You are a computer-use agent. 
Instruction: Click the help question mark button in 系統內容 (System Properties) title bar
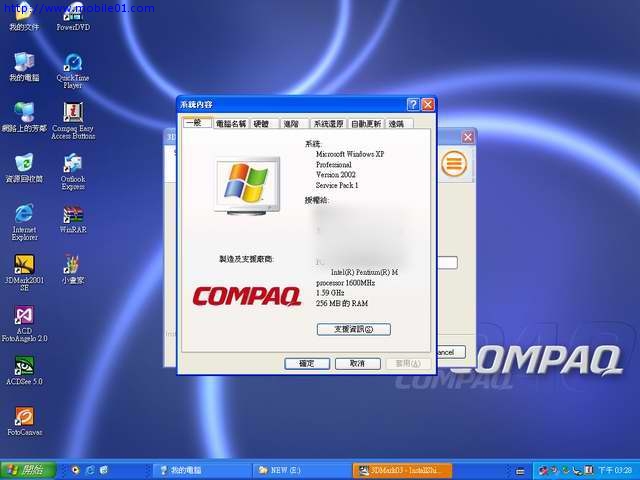413,104
